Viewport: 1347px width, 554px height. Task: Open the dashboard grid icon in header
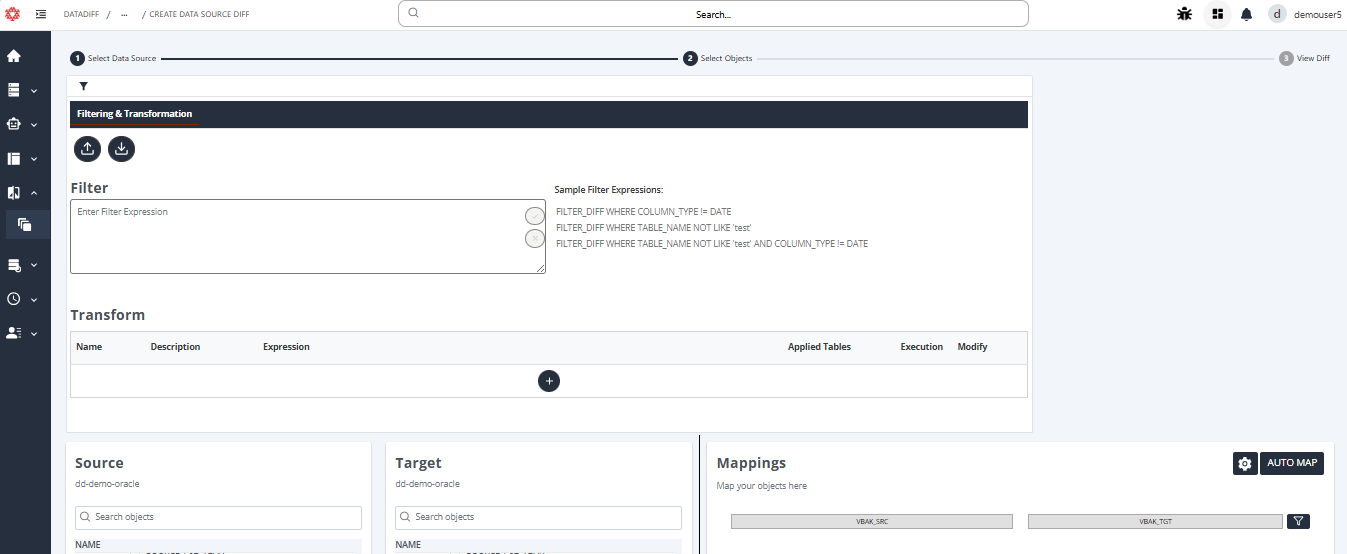point(1217,14)
